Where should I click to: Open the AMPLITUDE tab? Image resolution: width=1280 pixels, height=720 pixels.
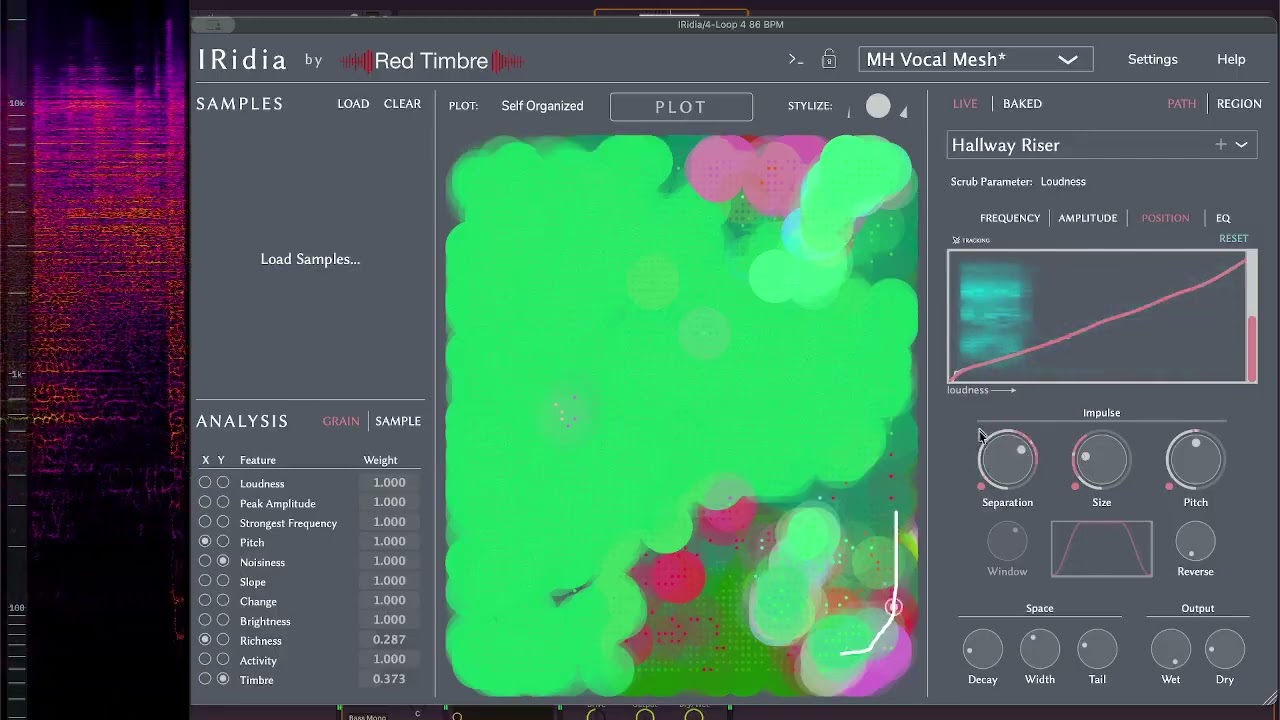coord(1088,218)
